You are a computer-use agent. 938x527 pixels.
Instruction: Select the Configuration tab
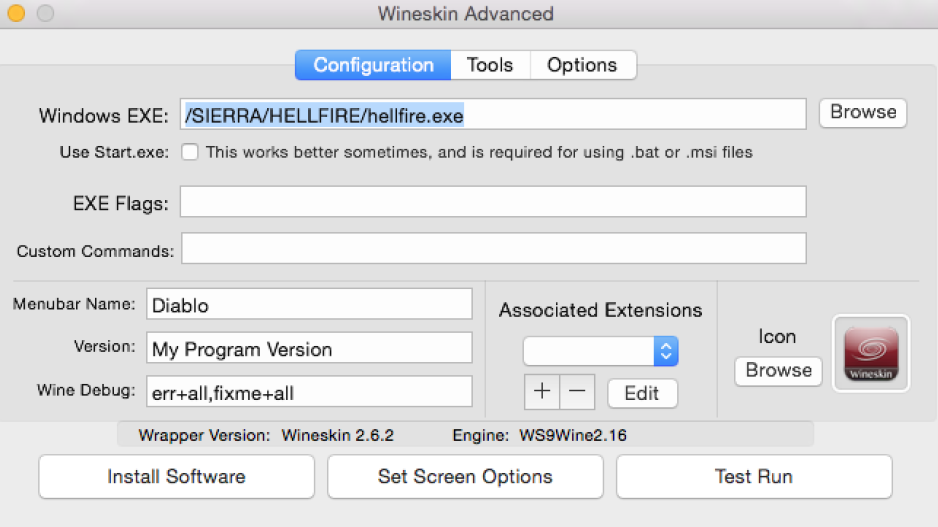click(x=373, y=65)
